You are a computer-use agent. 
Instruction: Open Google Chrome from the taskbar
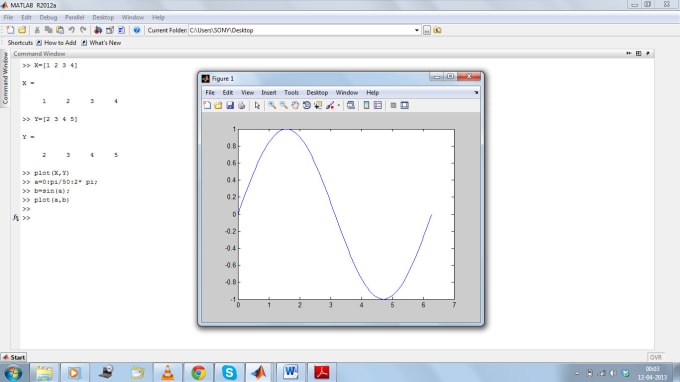click(198, 372)
